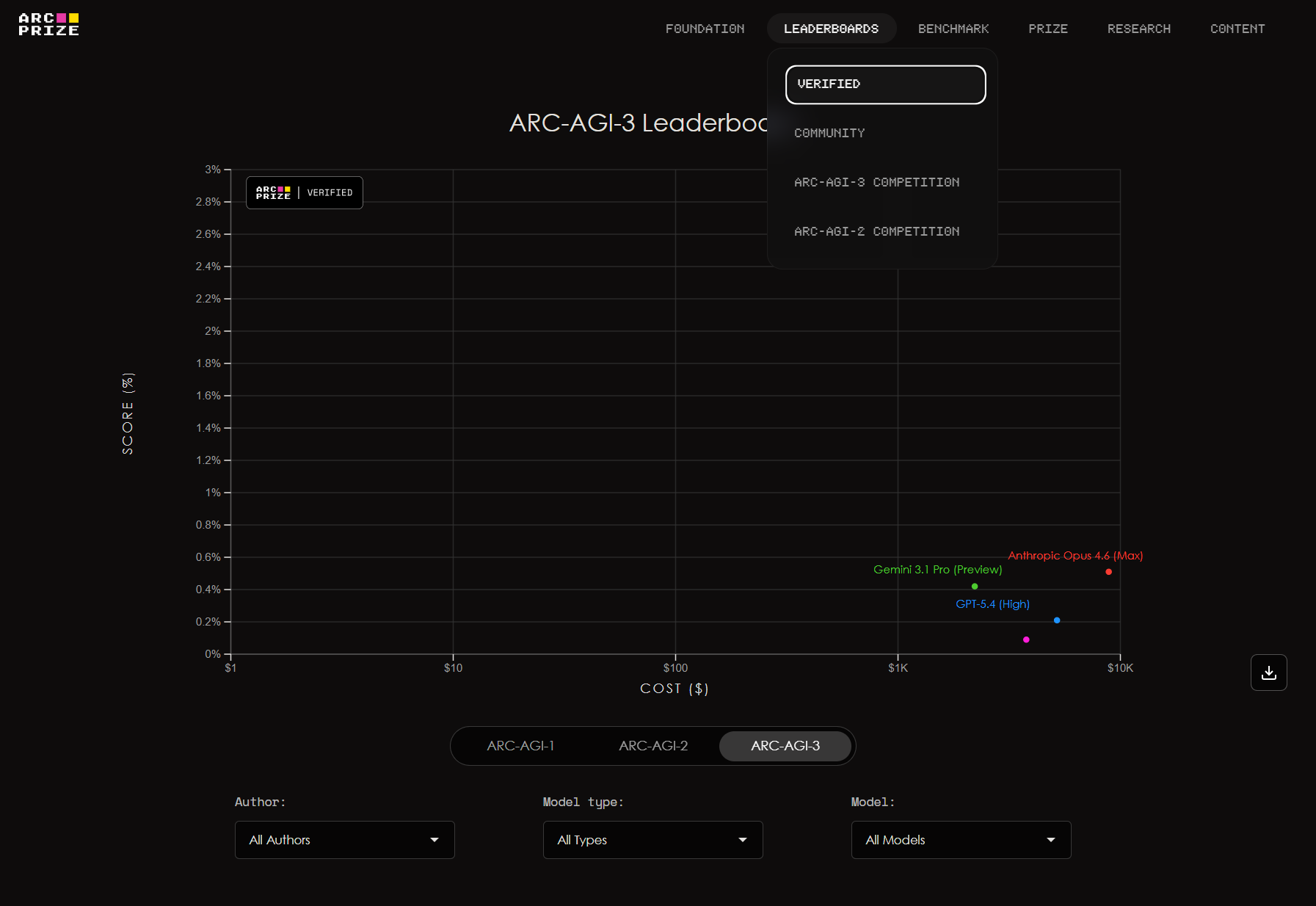Switch to the ARC-AGI-2 tab
The image size is (1316, 906).
[653, 746]
